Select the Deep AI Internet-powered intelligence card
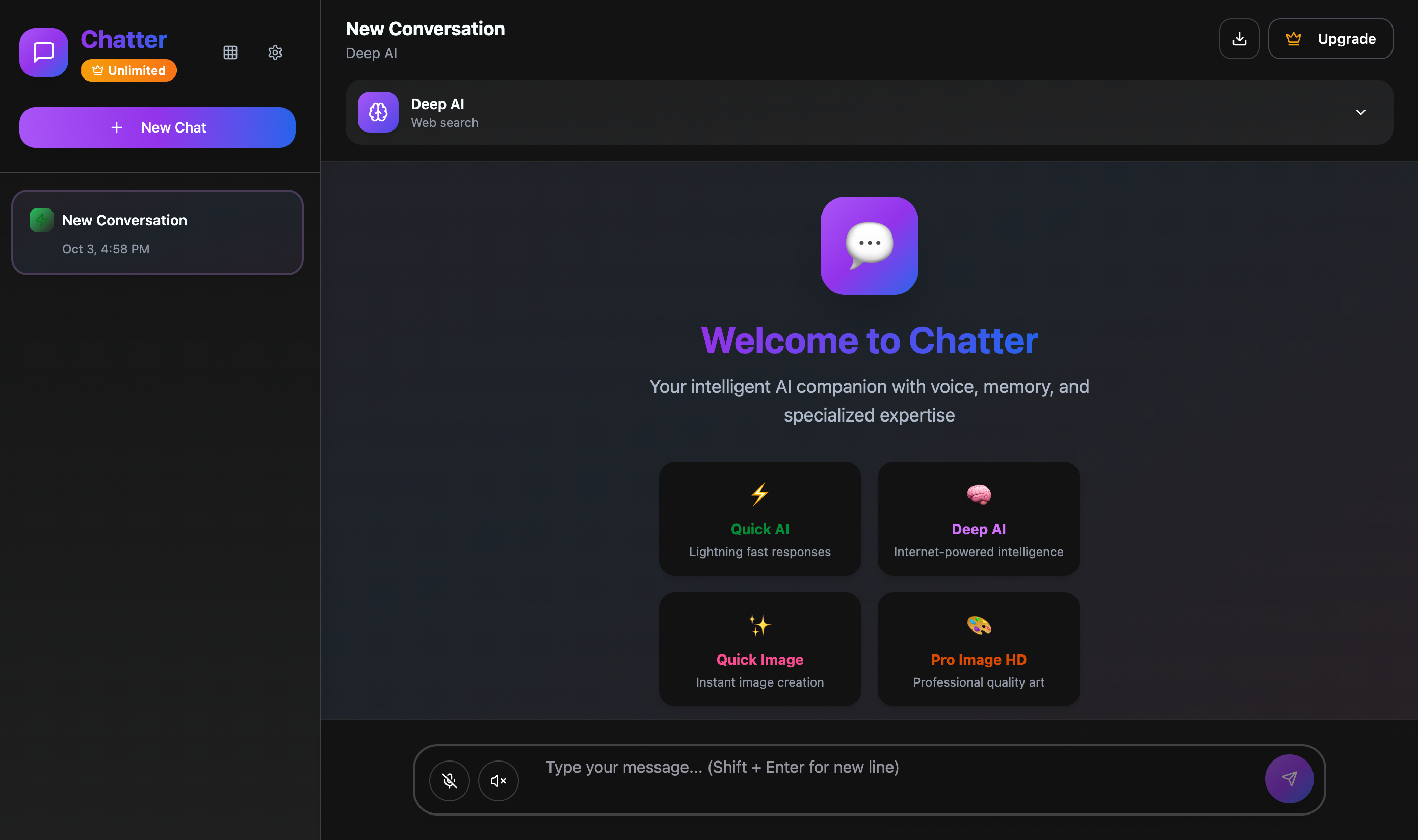The image size is (1418, 840). point(979,518)
